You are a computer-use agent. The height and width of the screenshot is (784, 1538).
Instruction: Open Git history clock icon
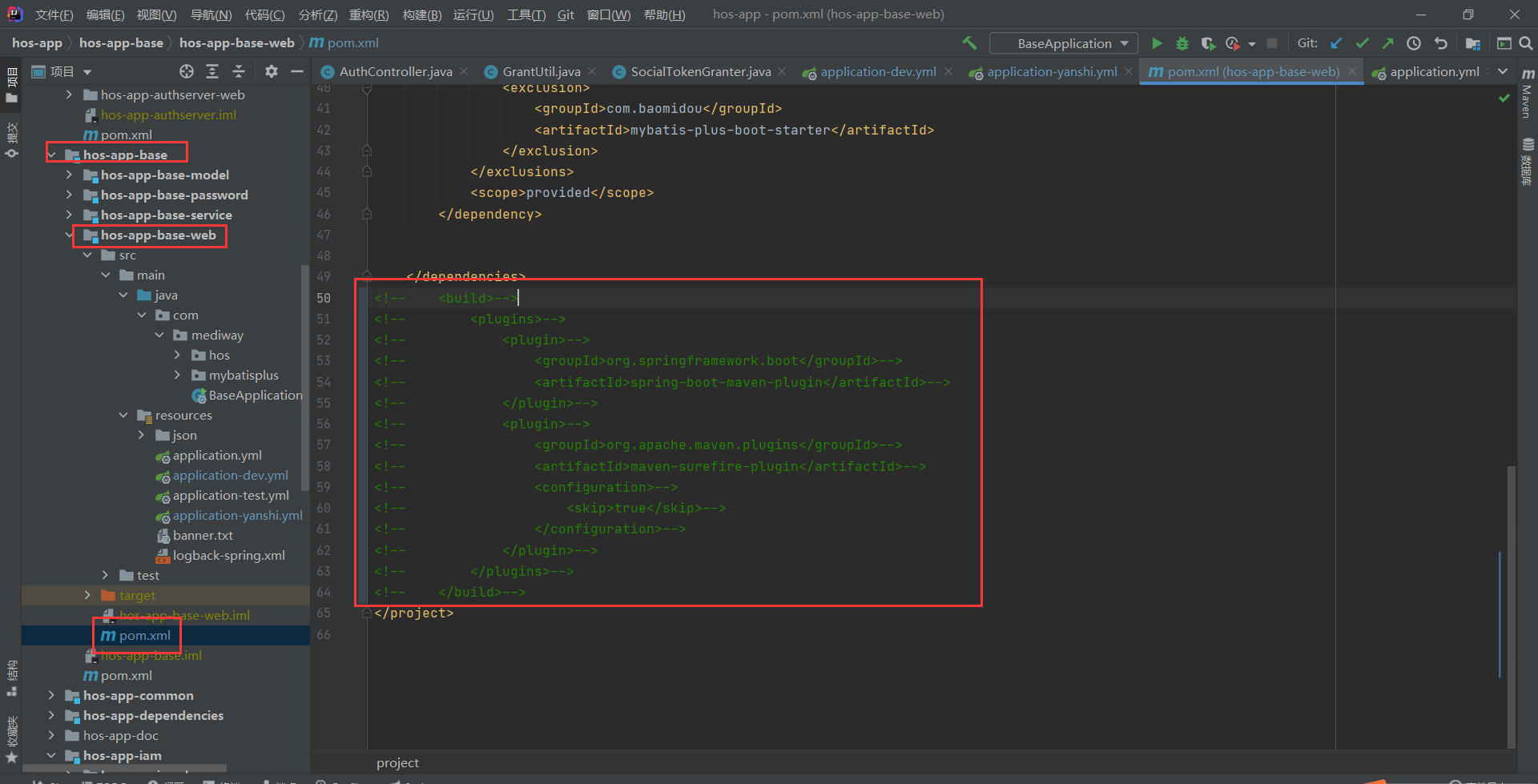point(1414,43)
